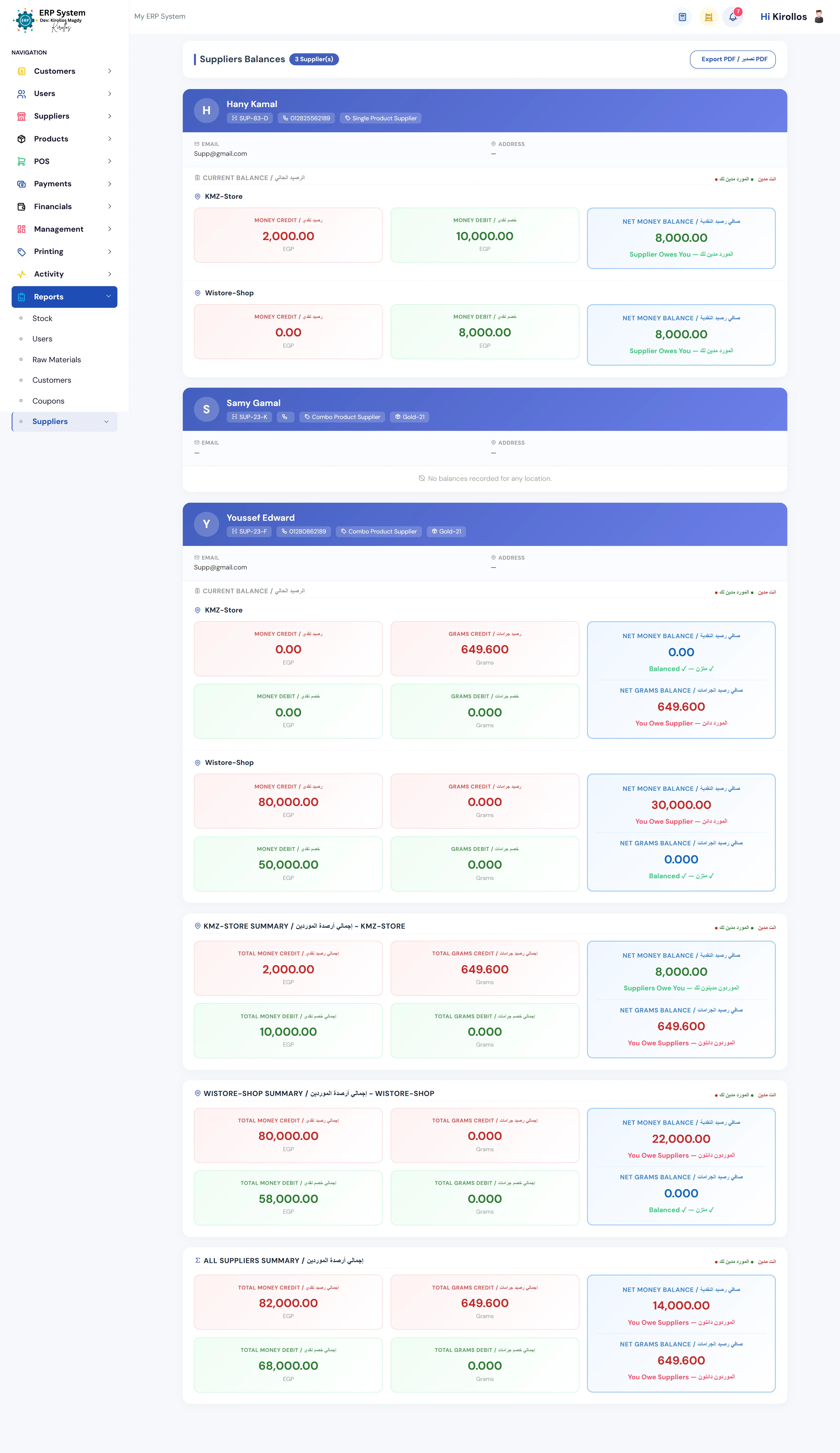Click the S avatar for Samy Gamal
This screenshot has height=1453, width=840.
[x=206, y=409]
